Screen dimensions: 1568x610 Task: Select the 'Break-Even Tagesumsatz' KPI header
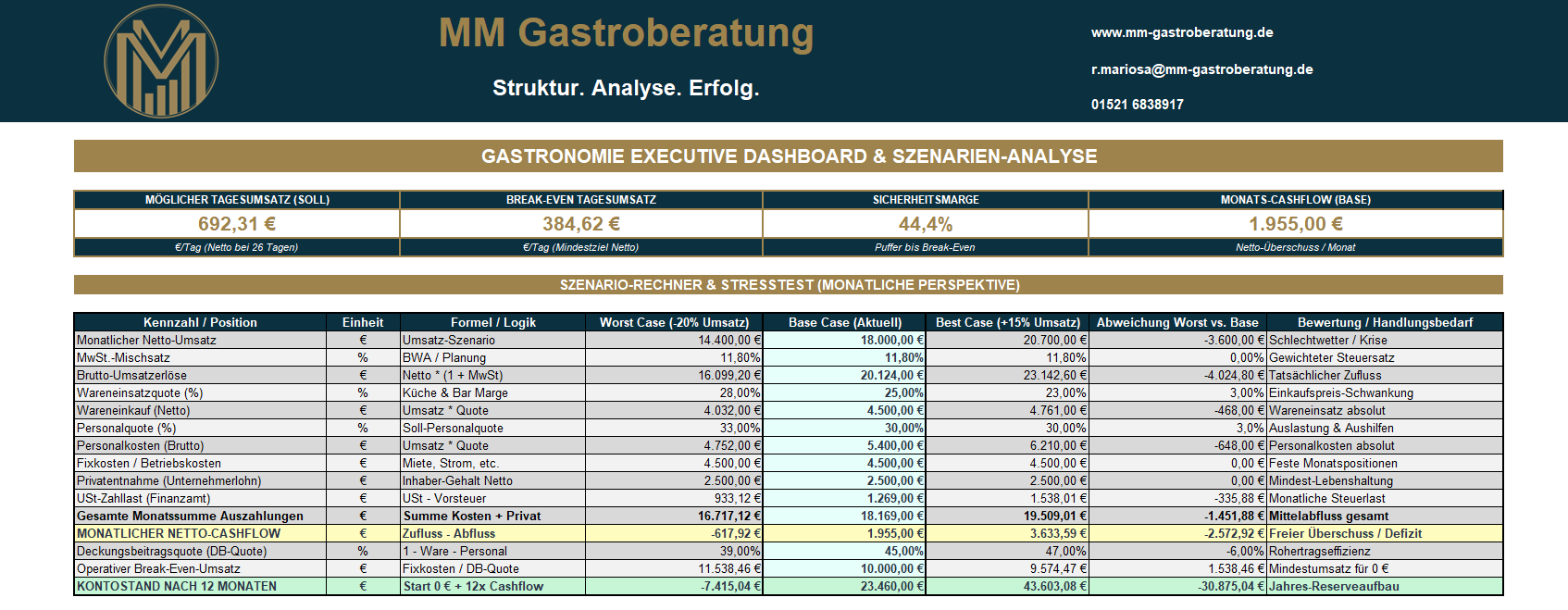581,200
